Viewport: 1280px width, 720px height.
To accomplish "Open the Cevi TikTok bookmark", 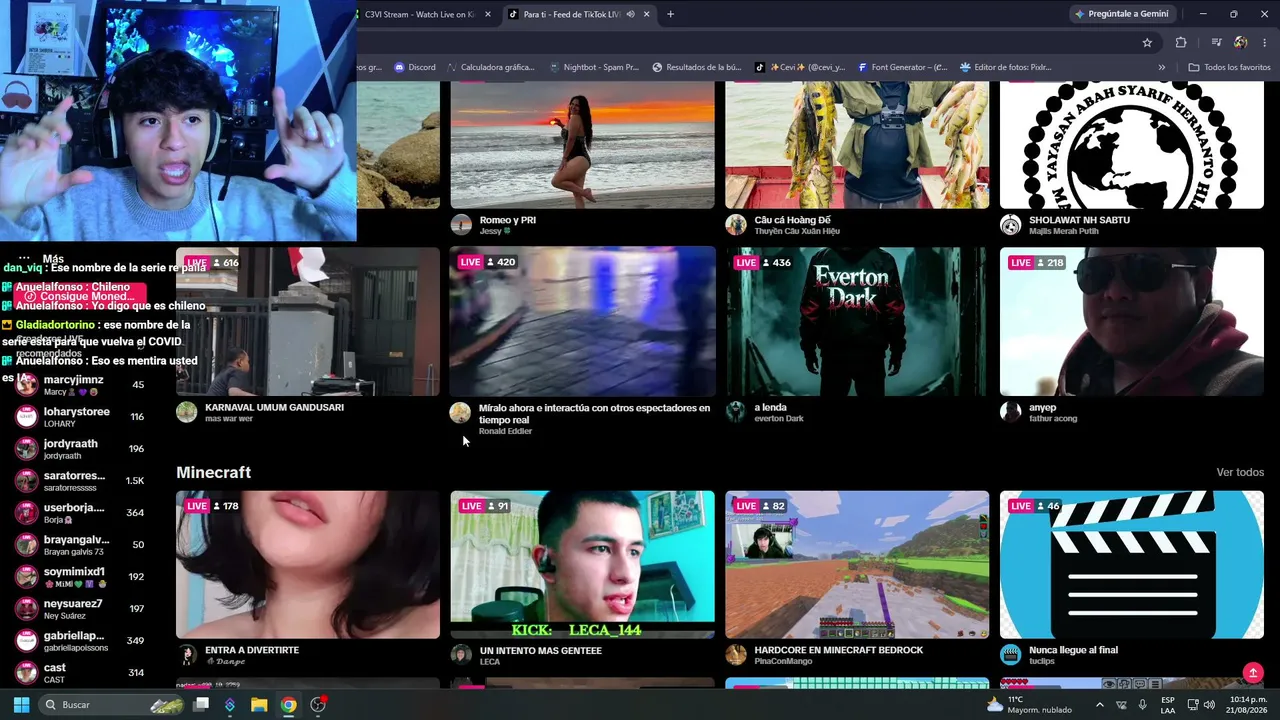I will pyautogui.click(x=800, y=67).
